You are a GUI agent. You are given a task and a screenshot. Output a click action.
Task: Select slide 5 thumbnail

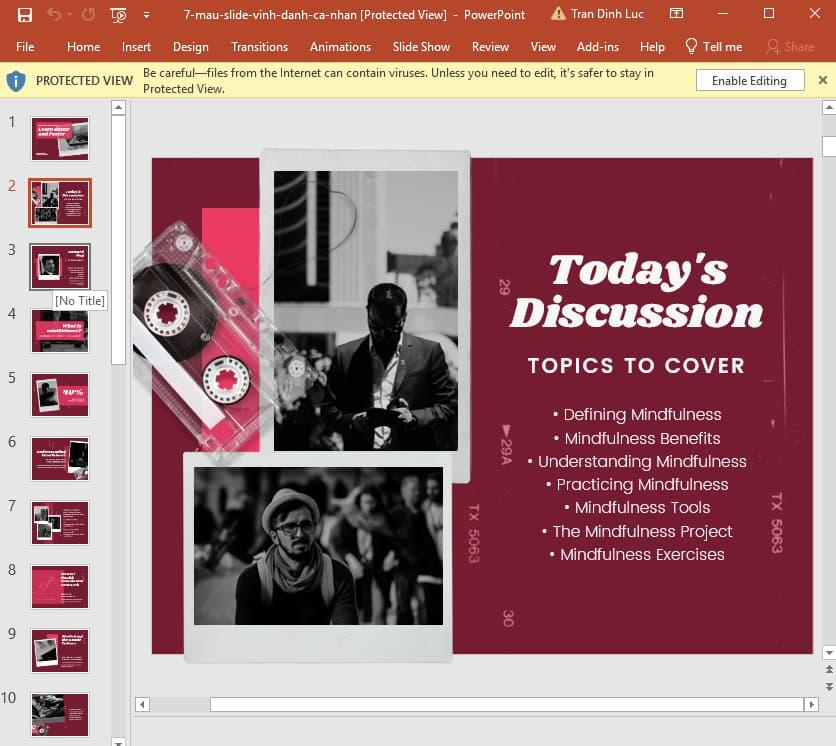tap(60, 395)
